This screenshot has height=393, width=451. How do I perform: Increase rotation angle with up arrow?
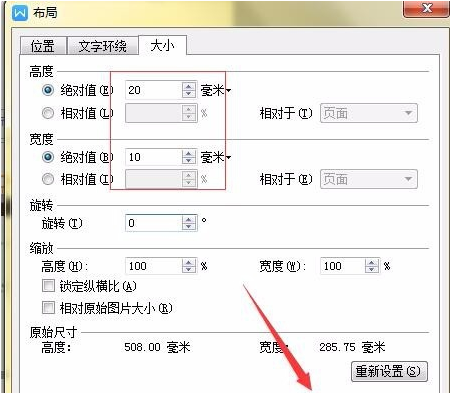pos(189,219)
